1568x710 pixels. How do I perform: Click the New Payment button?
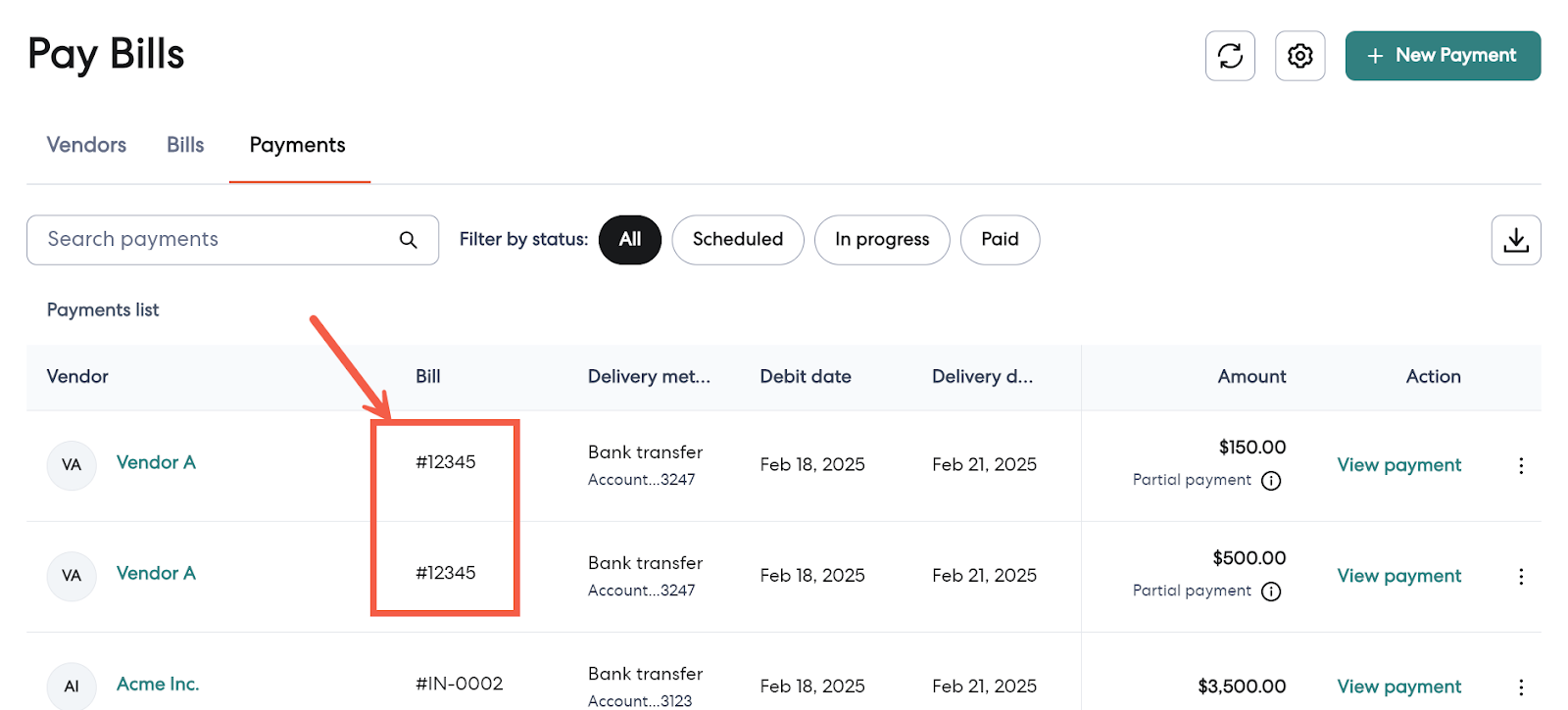[1442, 56]
